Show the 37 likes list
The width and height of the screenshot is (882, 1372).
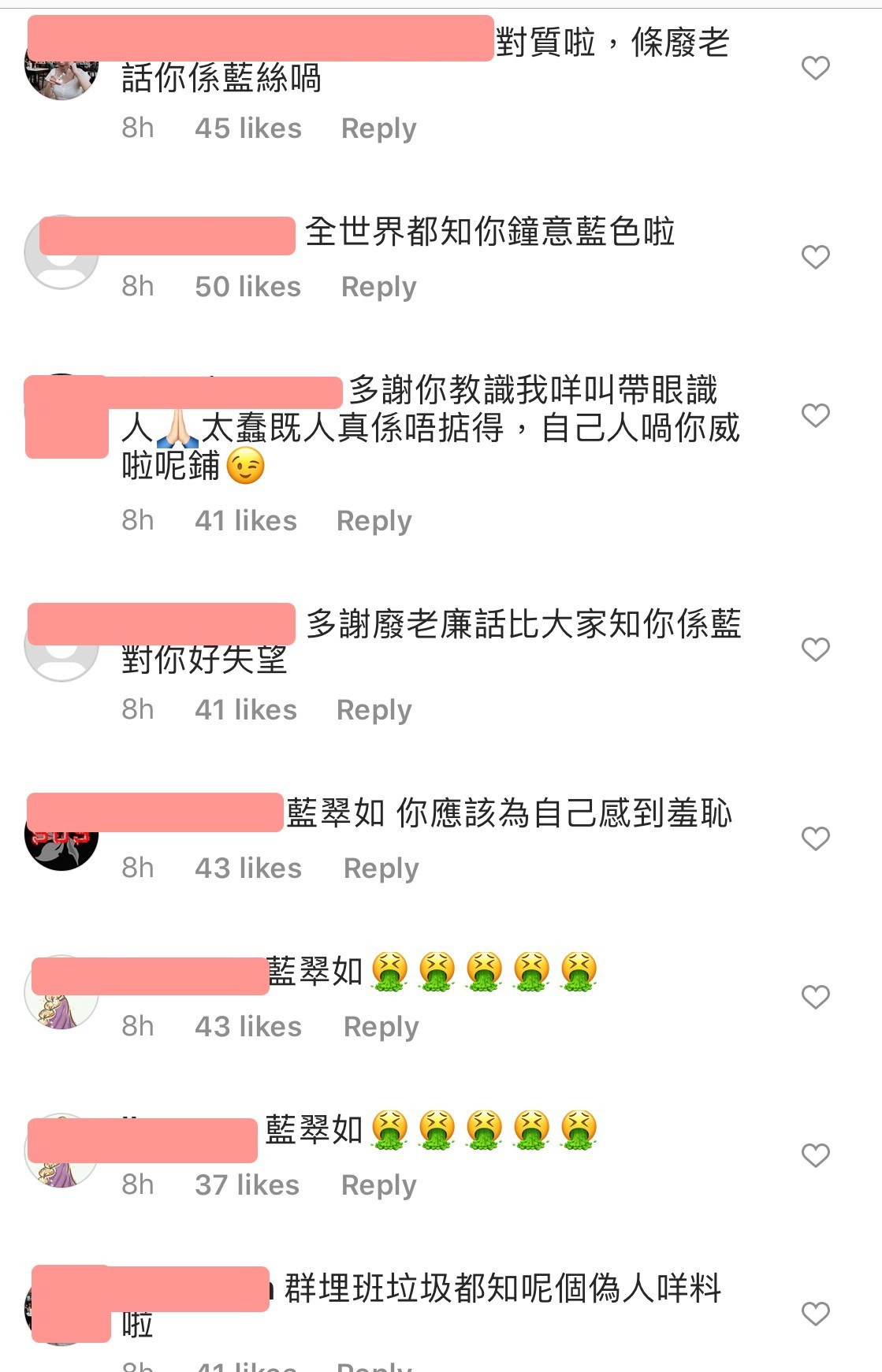[x=247, y=1185]
